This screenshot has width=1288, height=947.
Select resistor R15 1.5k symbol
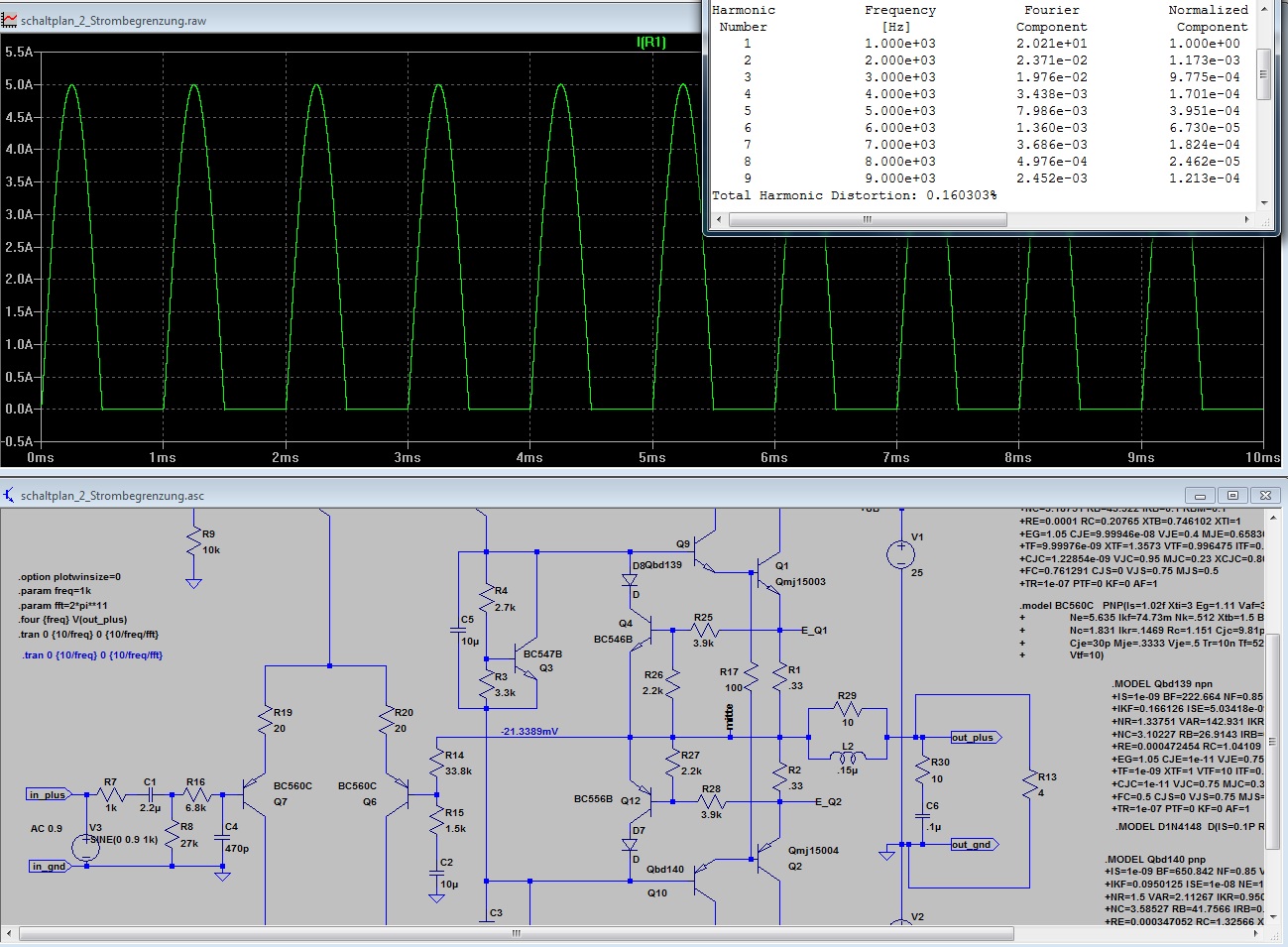[x=436, y=819]
